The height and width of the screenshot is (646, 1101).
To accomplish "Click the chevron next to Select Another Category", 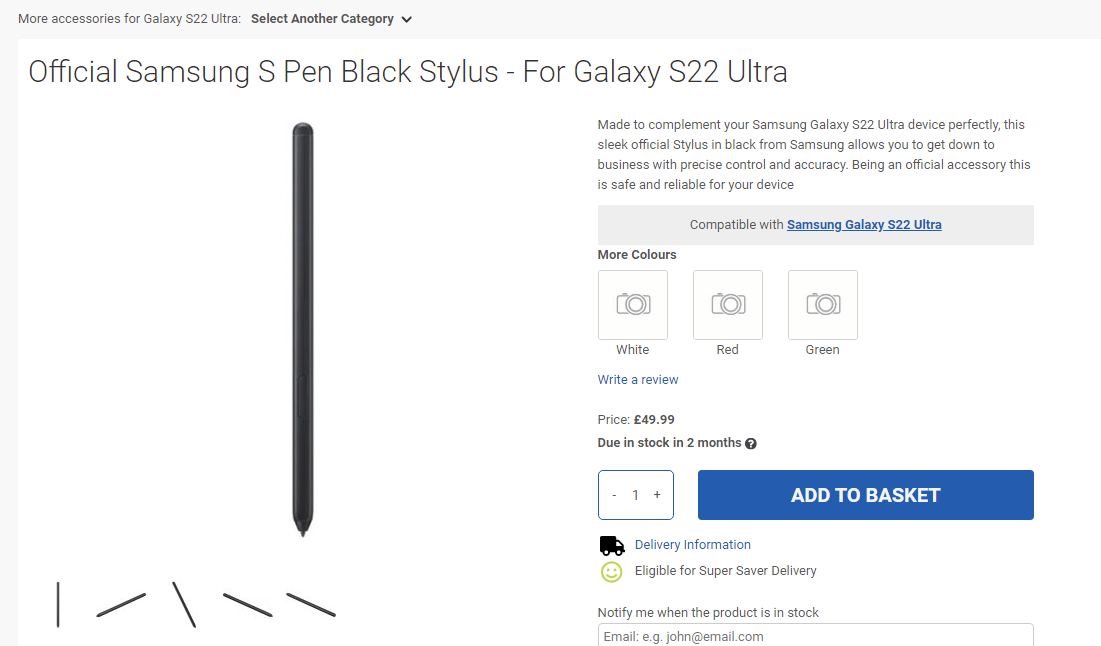I will pos(406,20).
